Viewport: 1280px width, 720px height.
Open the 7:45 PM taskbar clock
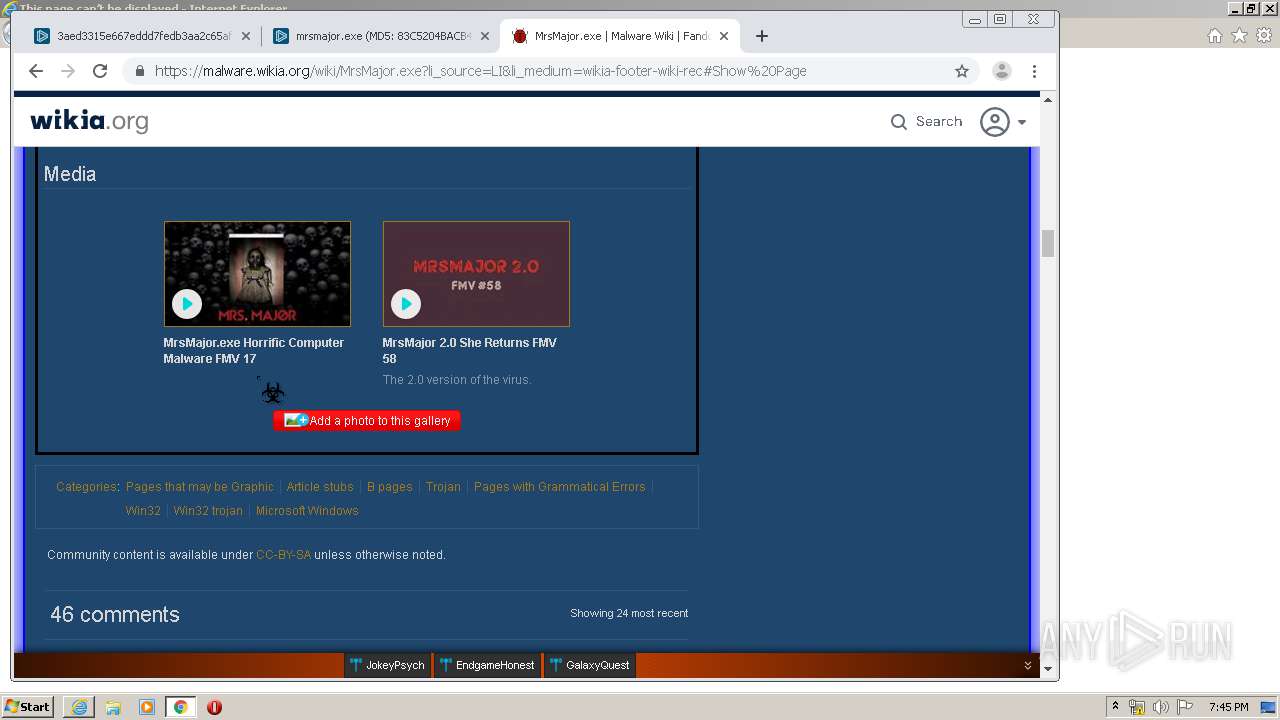[x=1229, y=707]
